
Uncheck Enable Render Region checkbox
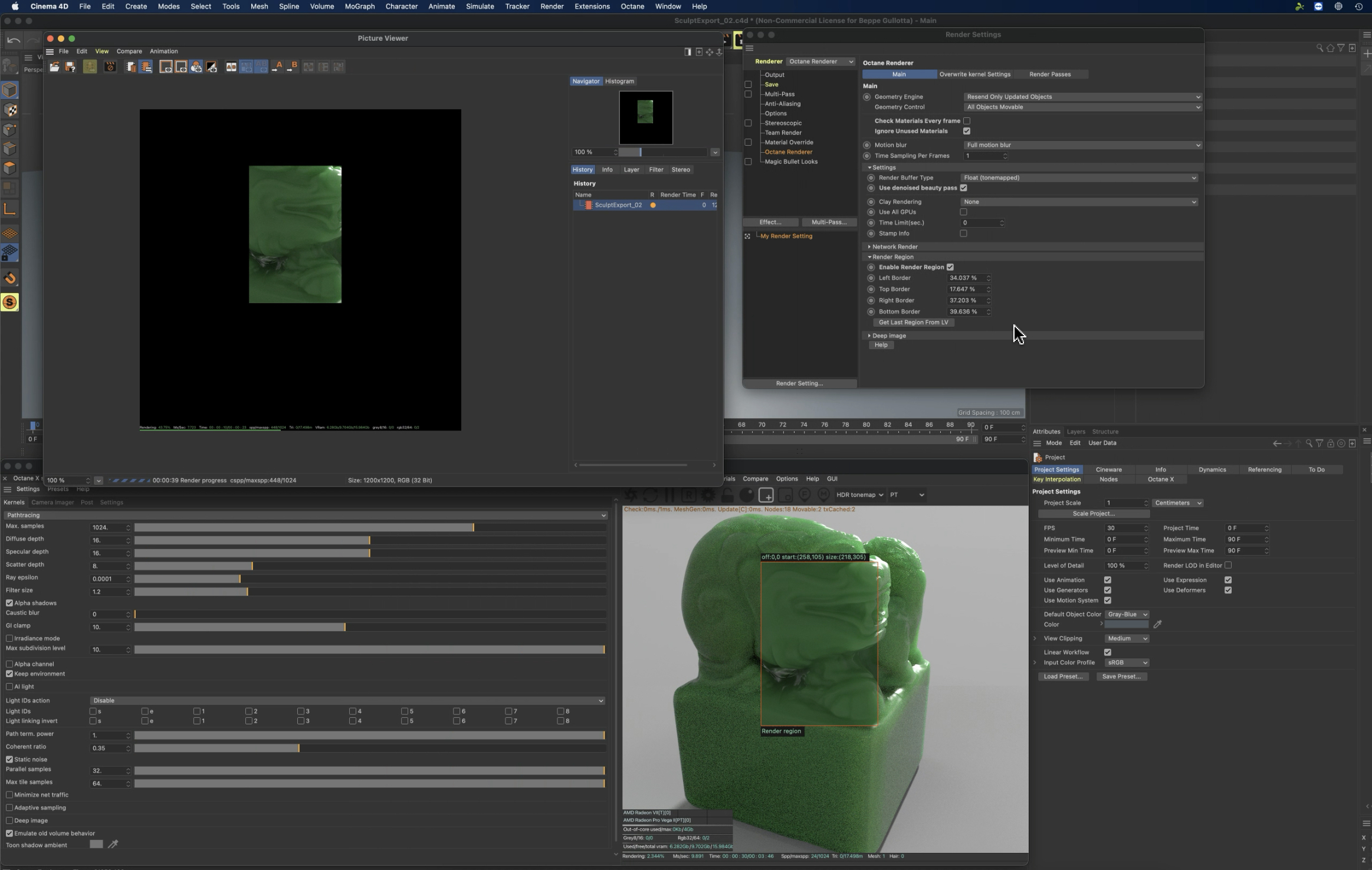pyautogui.click(x=950, y=267)
